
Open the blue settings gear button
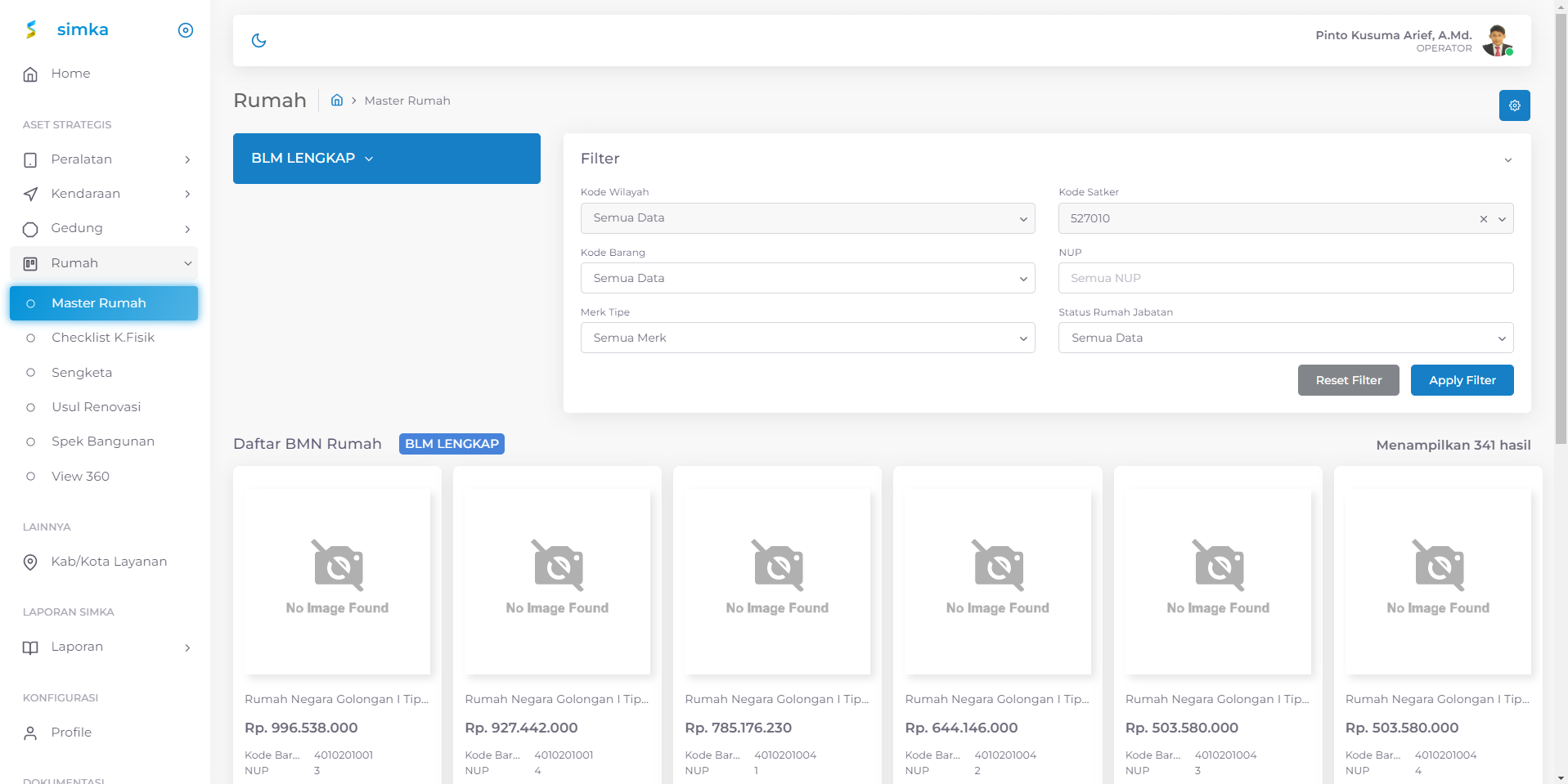click(x=1515, y=105)
